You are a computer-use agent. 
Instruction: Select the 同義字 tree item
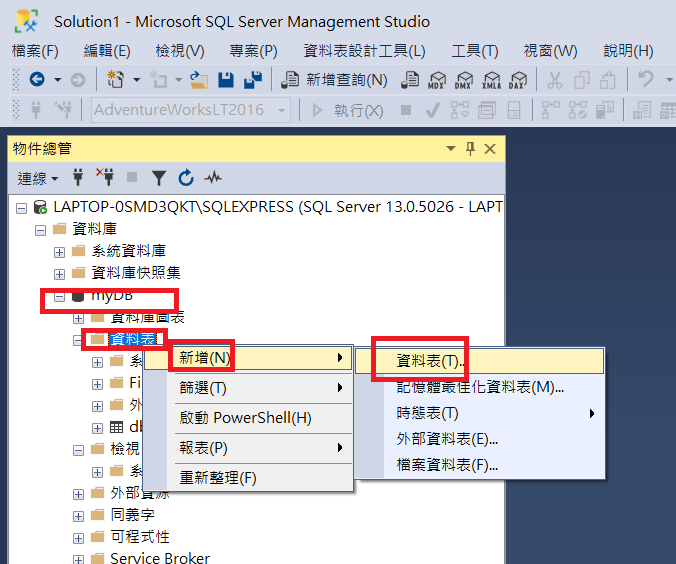click(132, 514)
